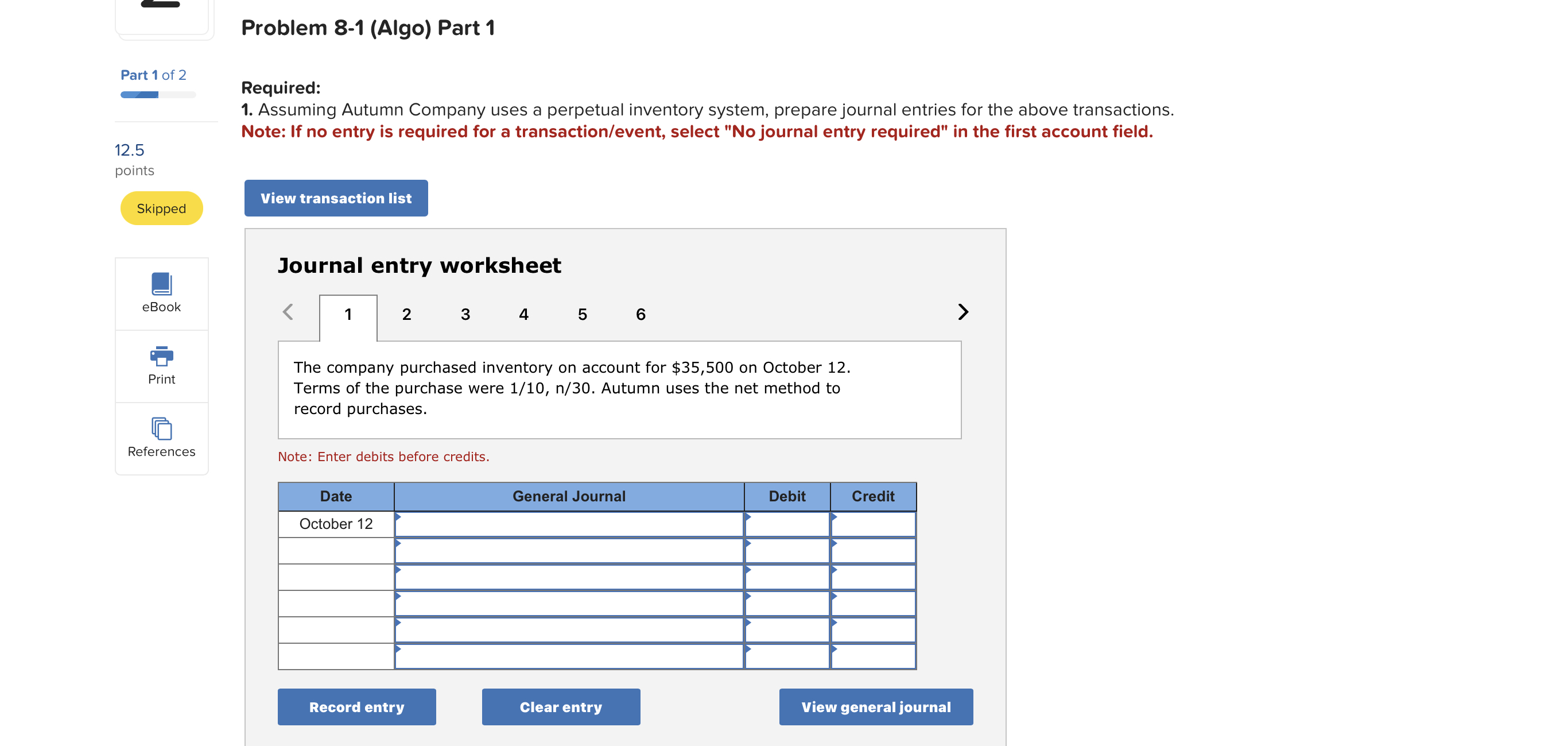Open first row General Journal account dropdown
The height and width of the screenshot is (746, 1568).
point(569,524)
